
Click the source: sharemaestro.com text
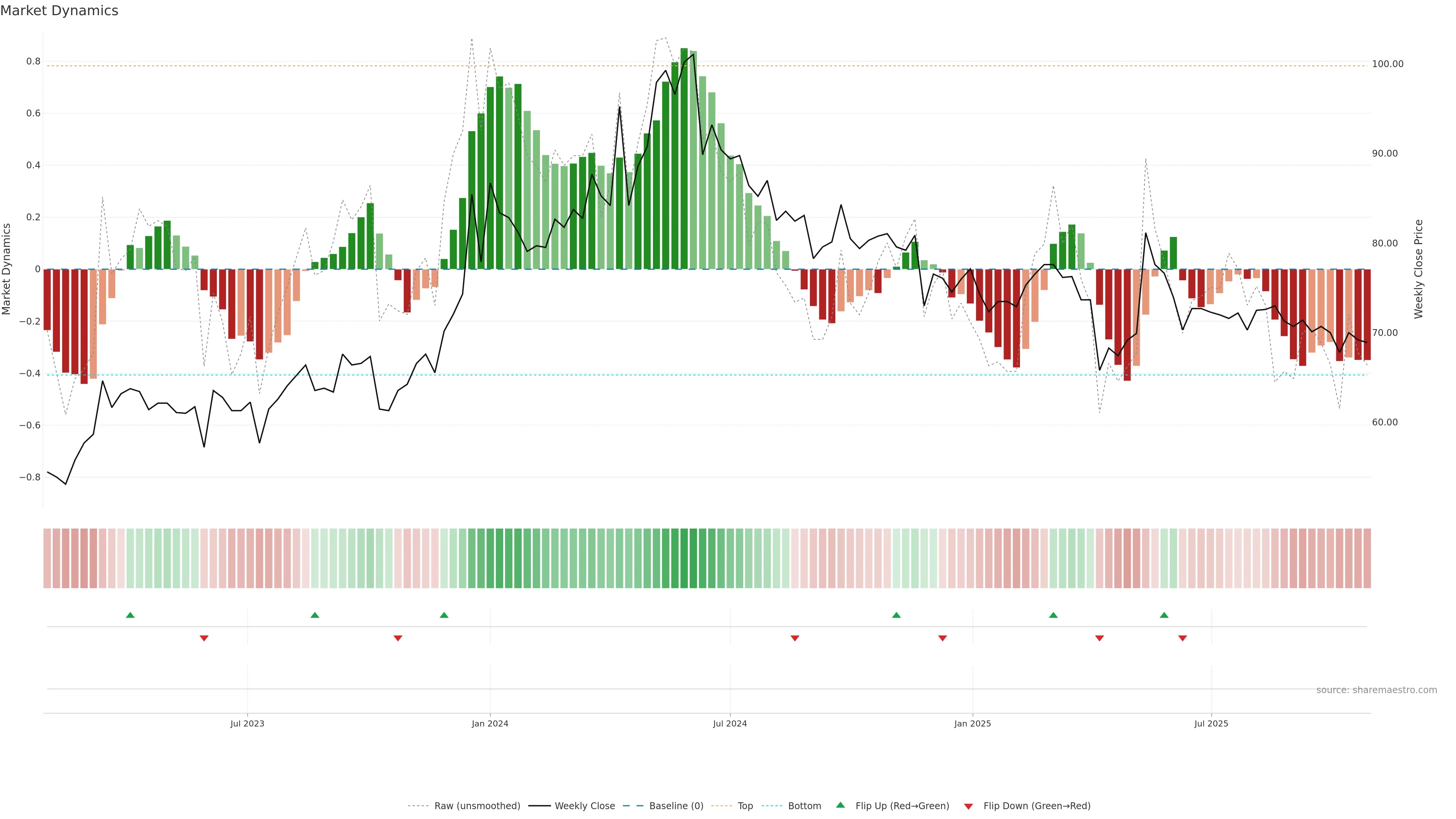coord(1376,690)
